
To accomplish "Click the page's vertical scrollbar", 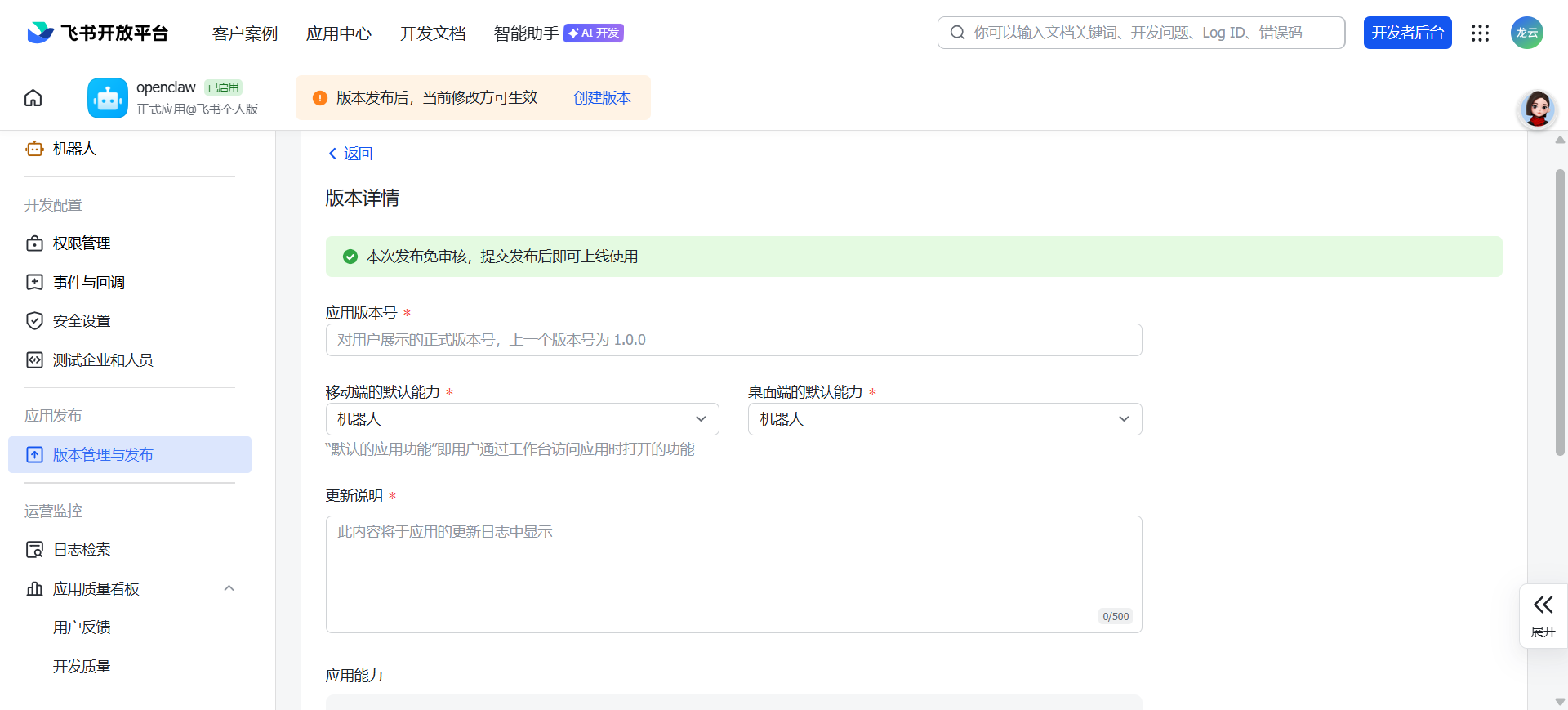I will coord(1559,310).
